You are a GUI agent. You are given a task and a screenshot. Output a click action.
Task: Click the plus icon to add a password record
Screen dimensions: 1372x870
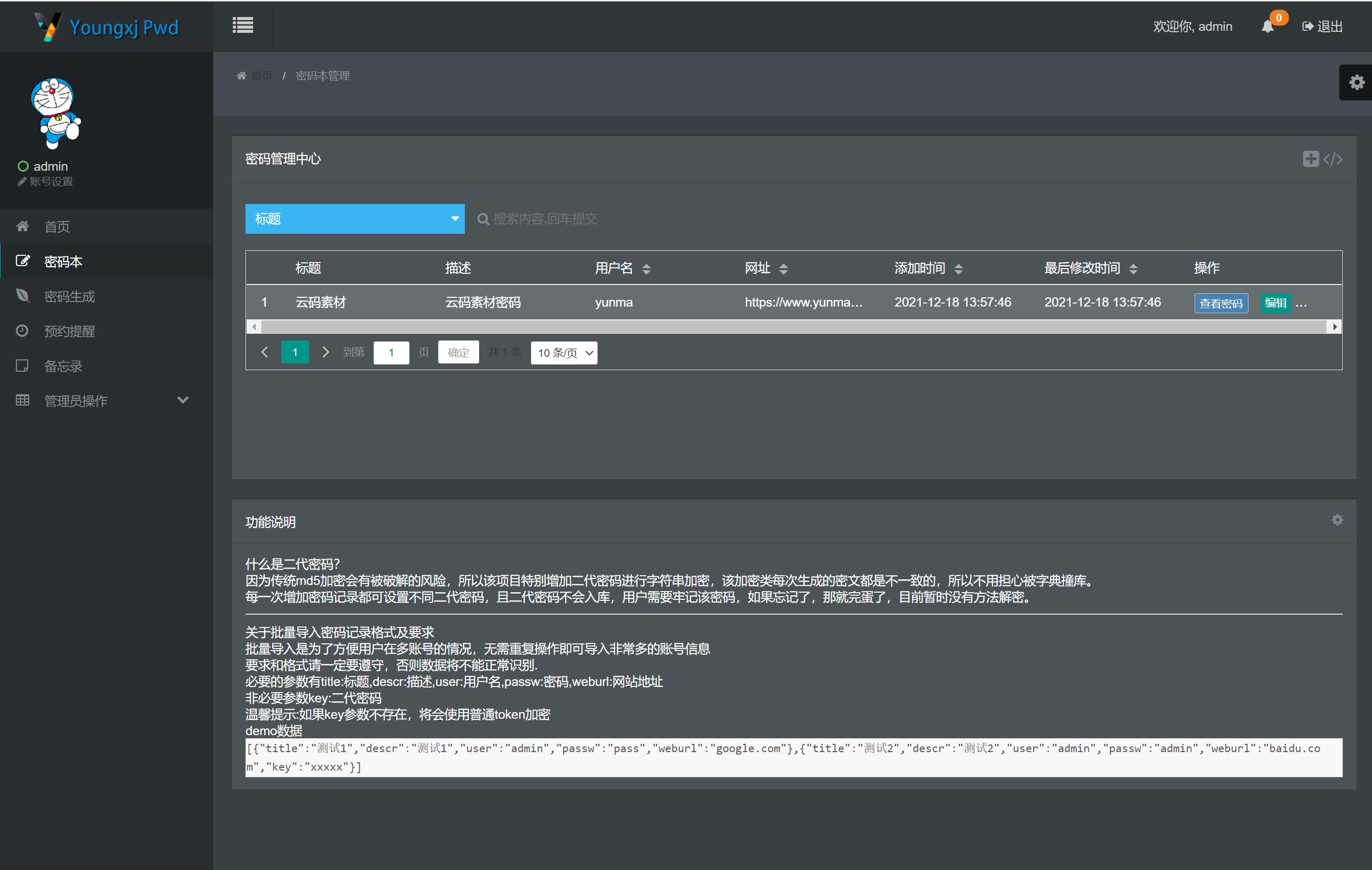(1310, 158)
